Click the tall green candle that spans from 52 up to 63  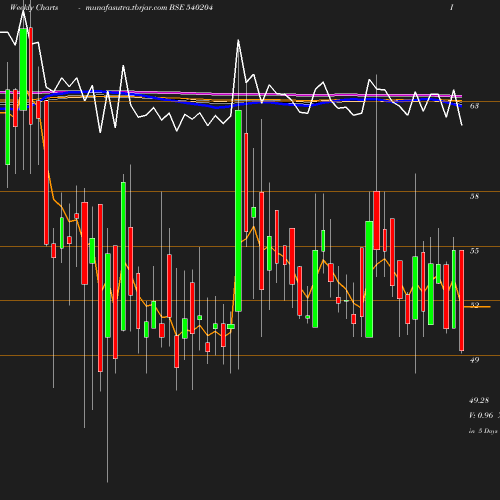point(238,211)
